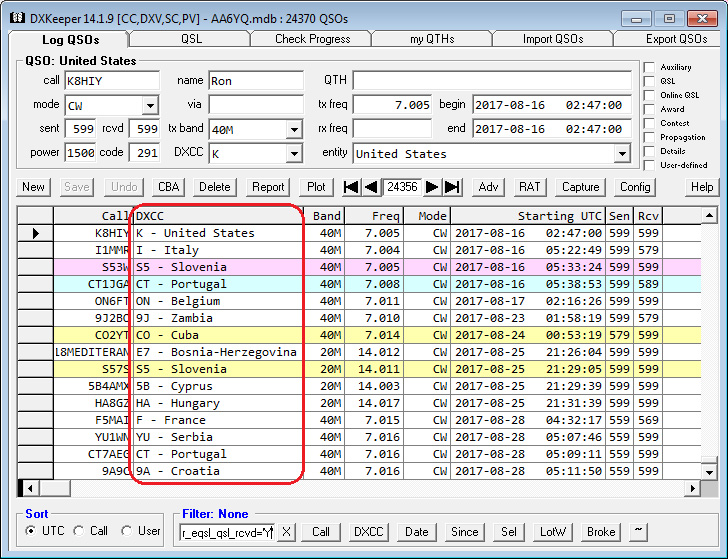Click the Adv button

pyautogui.click(x=488, y=187)
